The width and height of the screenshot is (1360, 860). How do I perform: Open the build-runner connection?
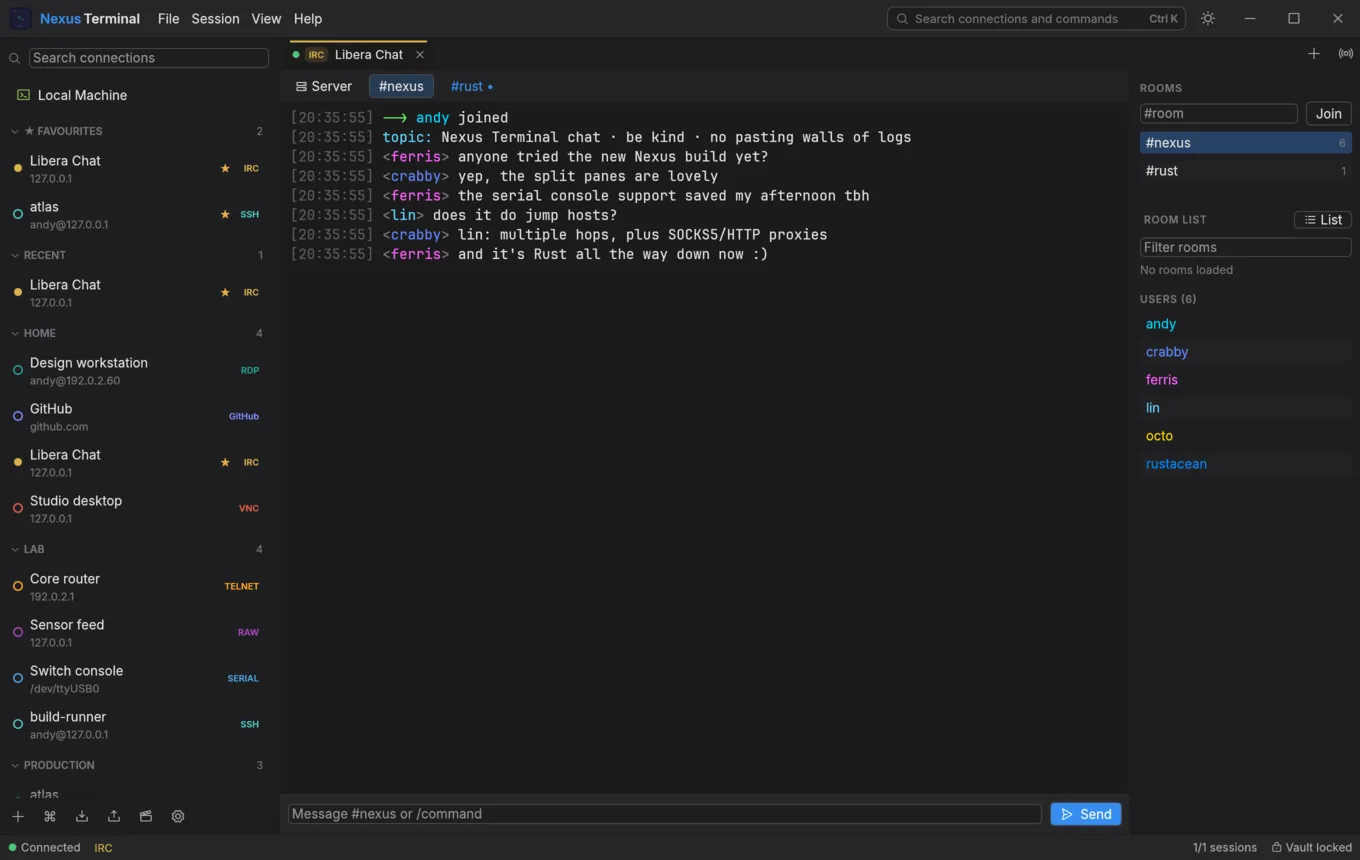139,725
